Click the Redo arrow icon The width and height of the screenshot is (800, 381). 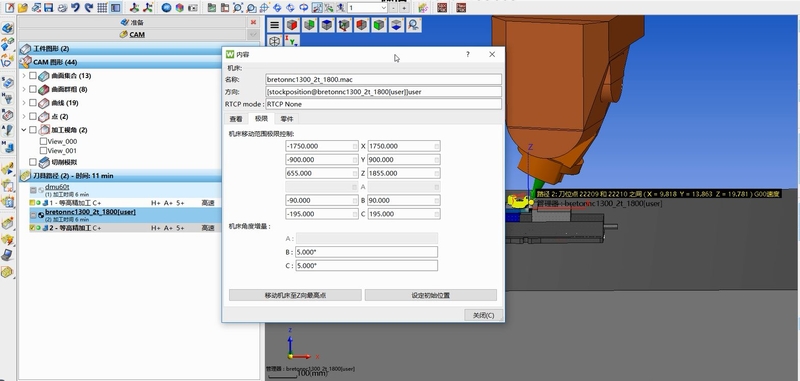89,8
